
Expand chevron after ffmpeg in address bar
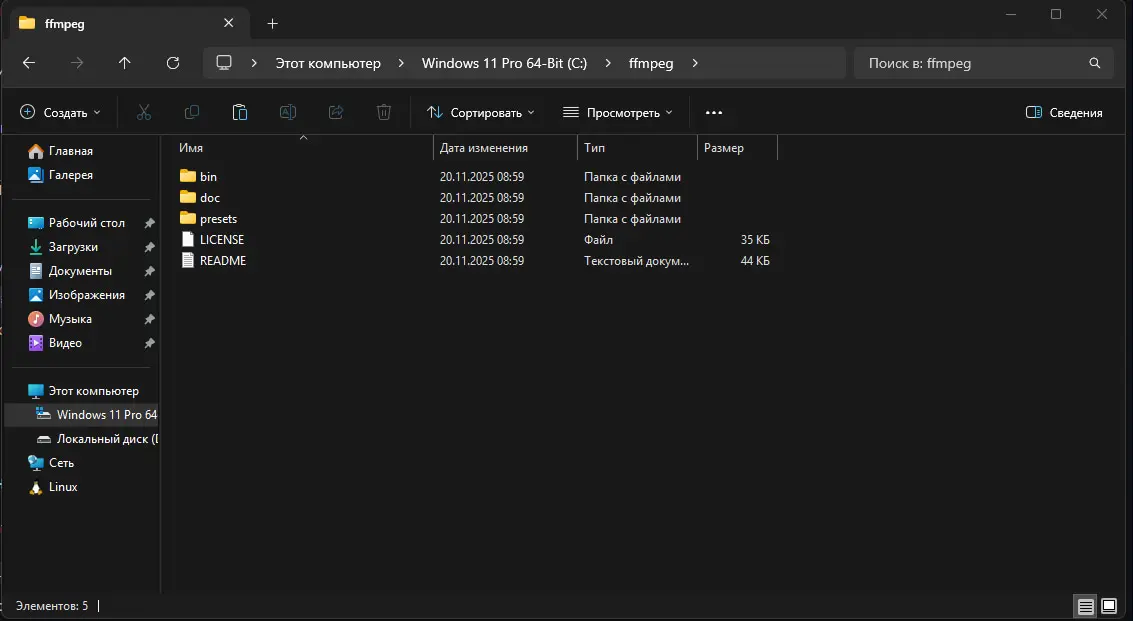pyautogui.click(x=694, y=64)
